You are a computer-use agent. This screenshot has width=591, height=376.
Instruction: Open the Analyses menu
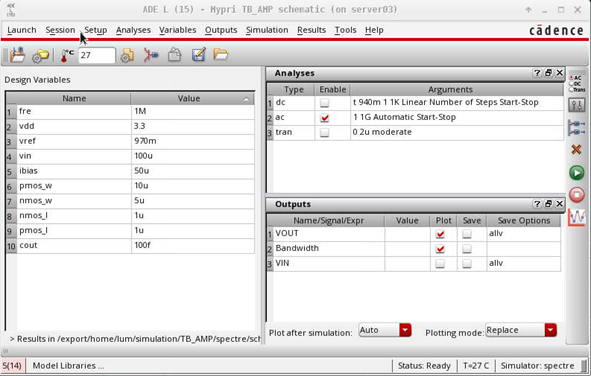pyautogui.click(x=133, y=30)
